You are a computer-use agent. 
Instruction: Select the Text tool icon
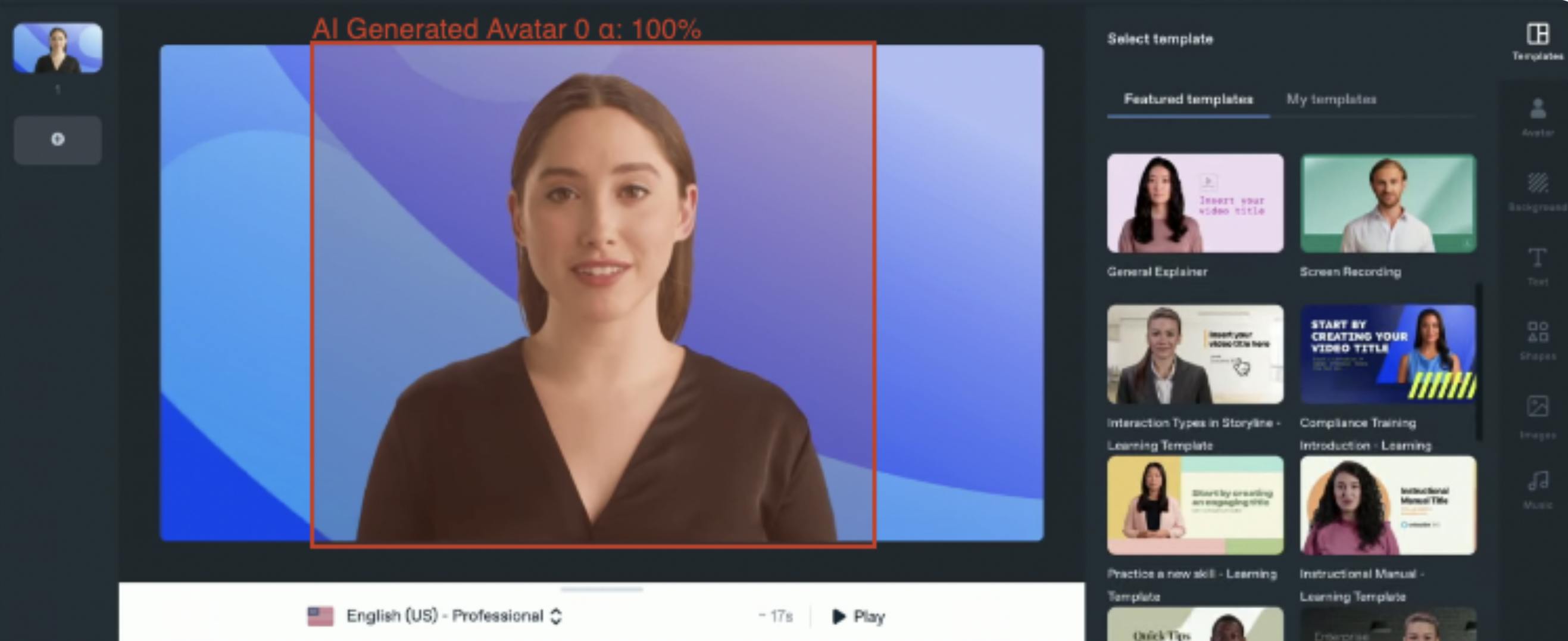1538,266
